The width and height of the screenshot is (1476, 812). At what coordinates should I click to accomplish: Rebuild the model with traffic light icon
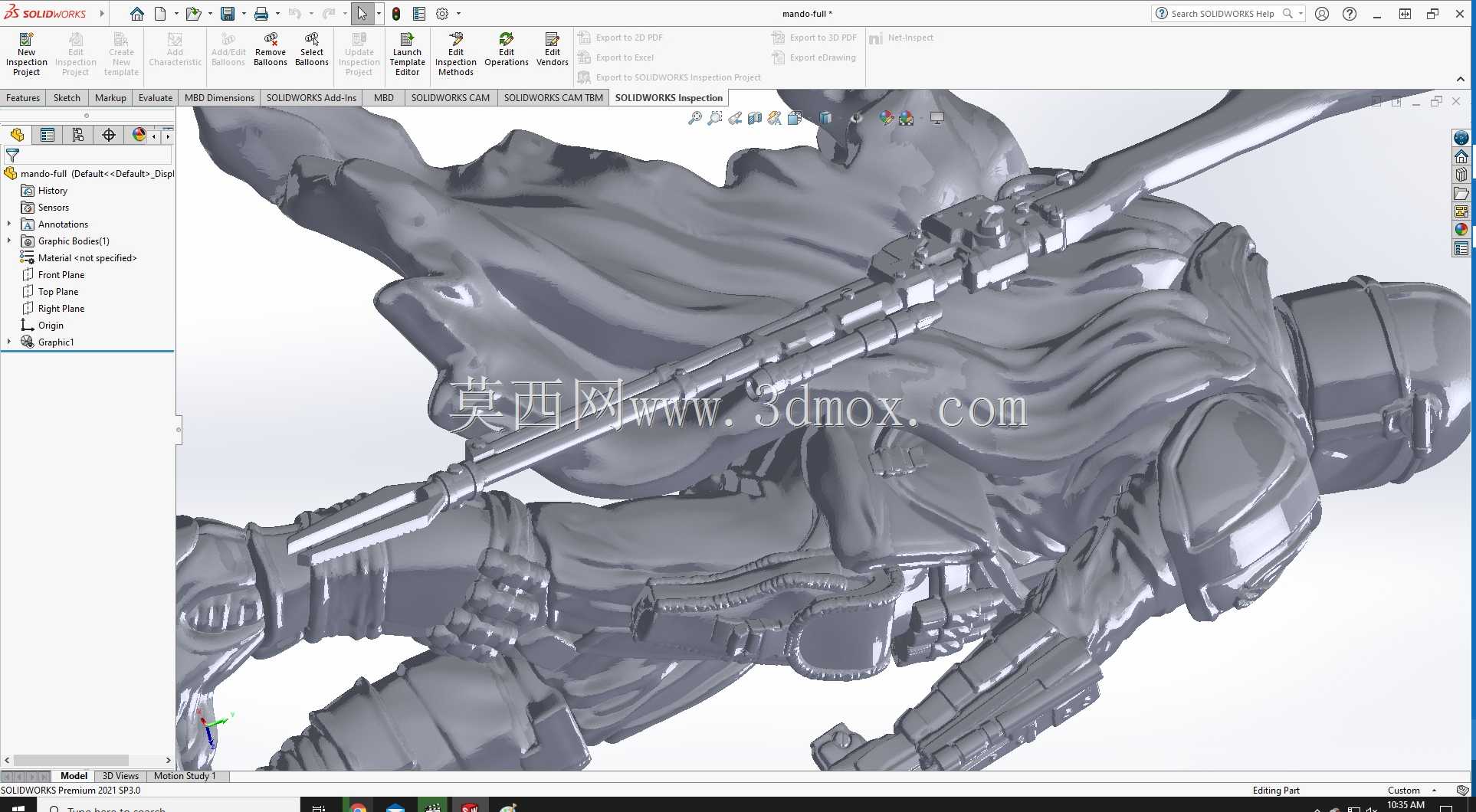(396, 14)
